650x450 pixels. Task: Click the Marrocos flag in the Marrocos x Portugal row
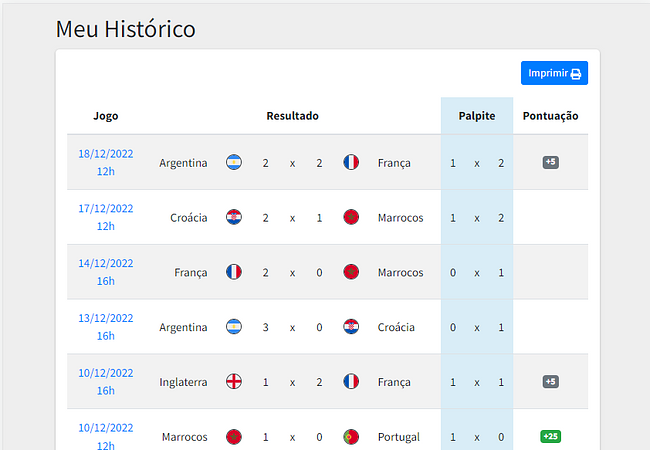(x=234, y=437)
